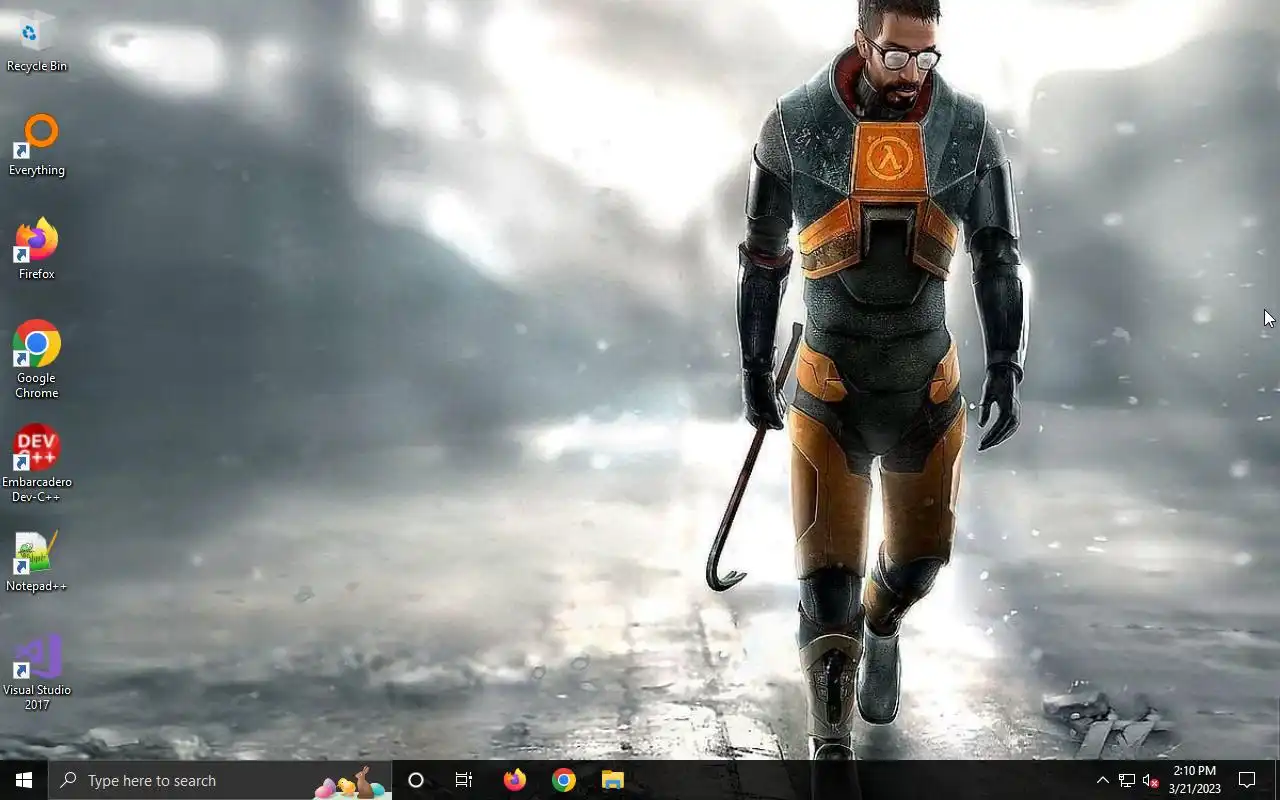The width and height of the screenshot is (1280, 800).
Task: Select the Embarcadero Dev-C++ desktop icon
Action: (x=37, y=464)
